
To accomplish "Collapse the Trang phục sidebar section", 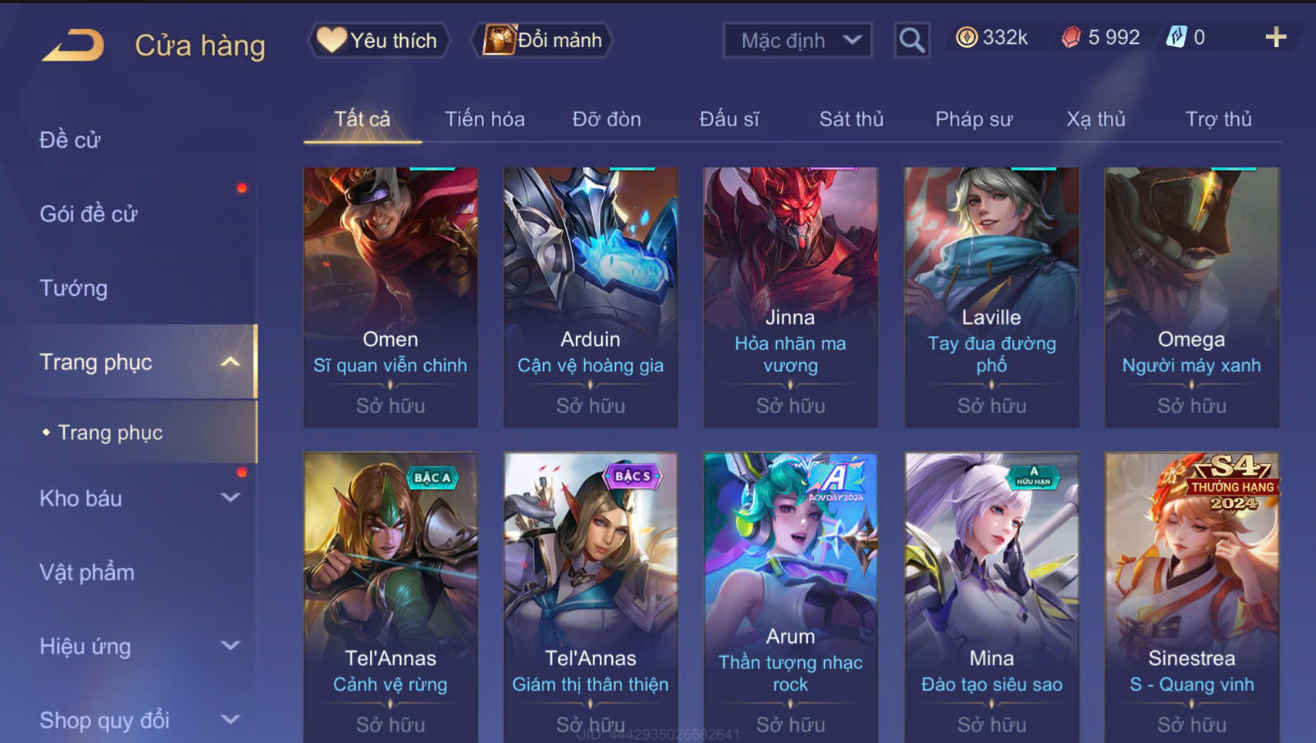I will coord(229,362).
